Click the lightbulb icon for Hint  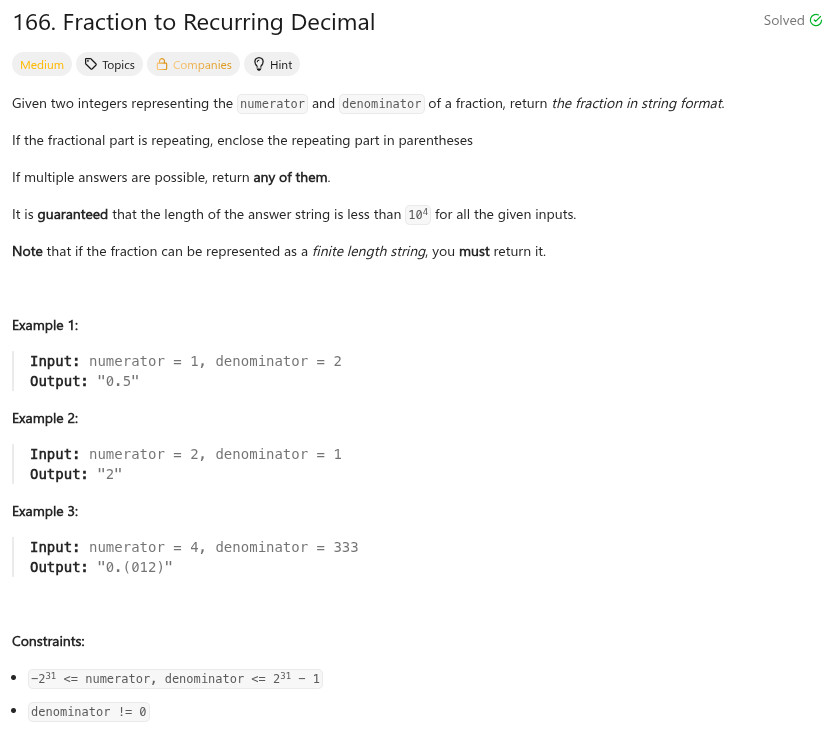pyautogui.click(x=259, y=65)
